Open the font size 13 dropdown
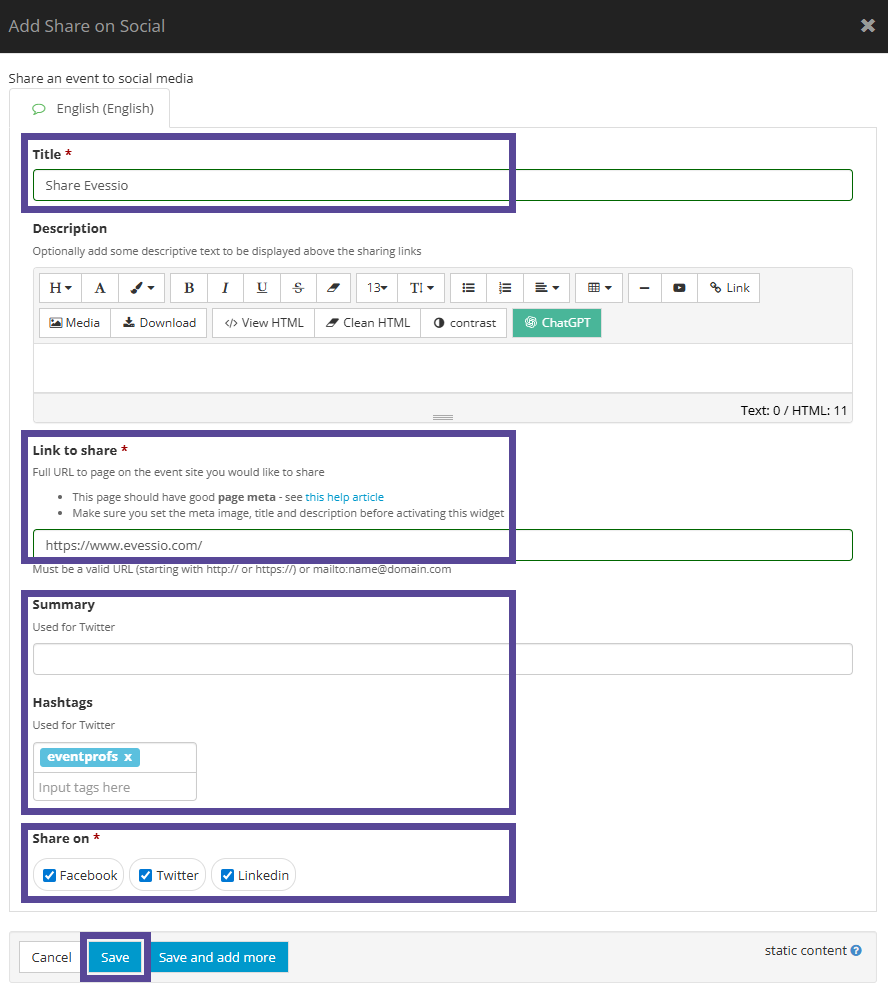888x998 pixels. click(x=377, y=288)
